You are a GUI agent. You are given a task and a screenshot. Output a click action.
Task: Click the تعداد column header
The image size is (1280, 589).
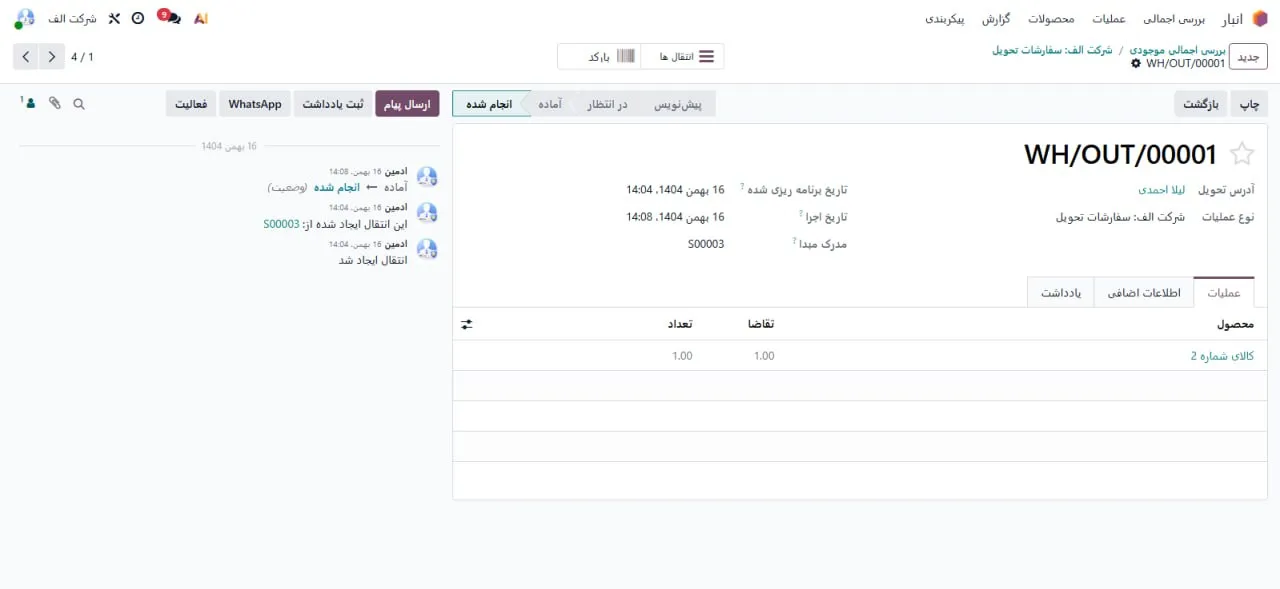680,324
